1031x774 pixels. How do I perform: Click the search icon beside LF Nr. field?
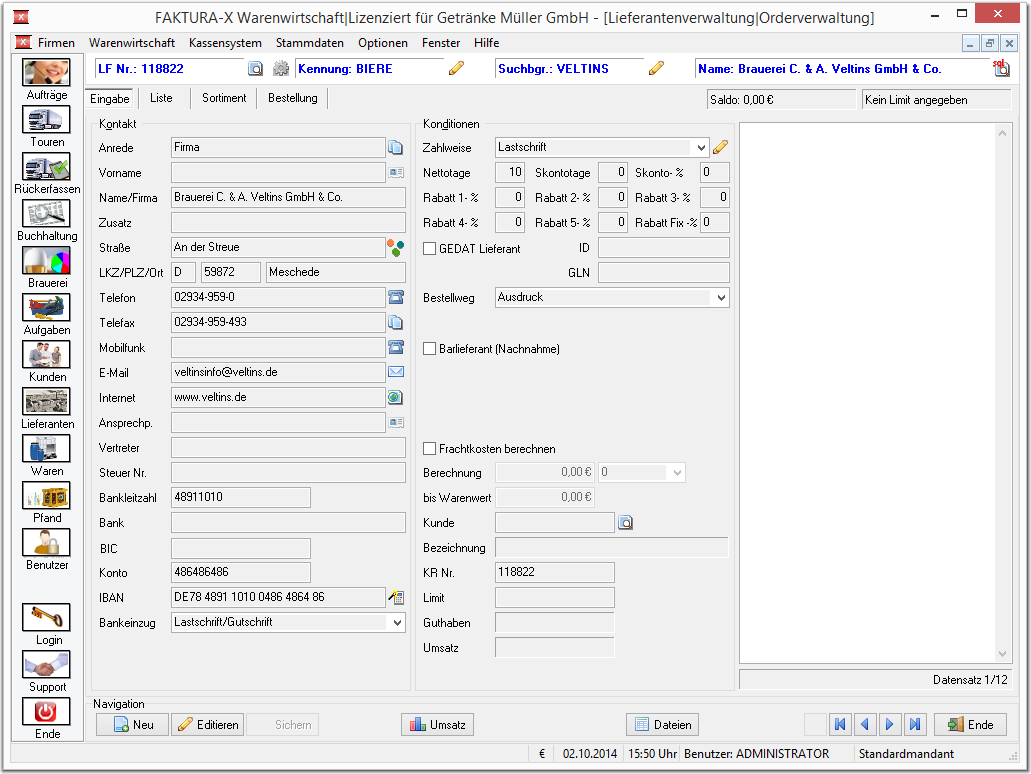tap(255, 68)
